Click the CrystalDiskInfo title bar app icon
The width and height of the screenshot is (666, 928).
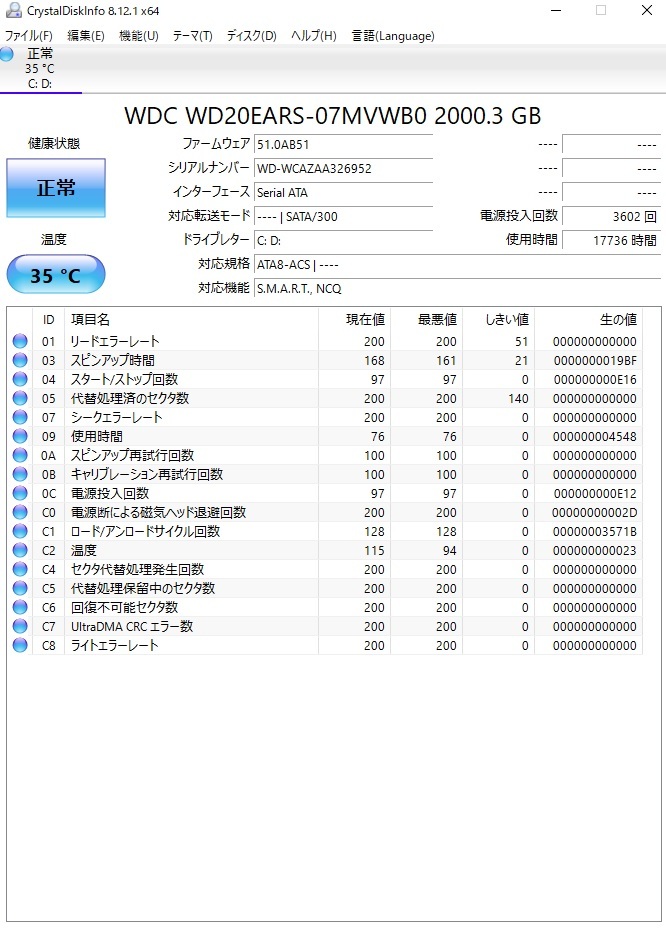pos(12,10)
